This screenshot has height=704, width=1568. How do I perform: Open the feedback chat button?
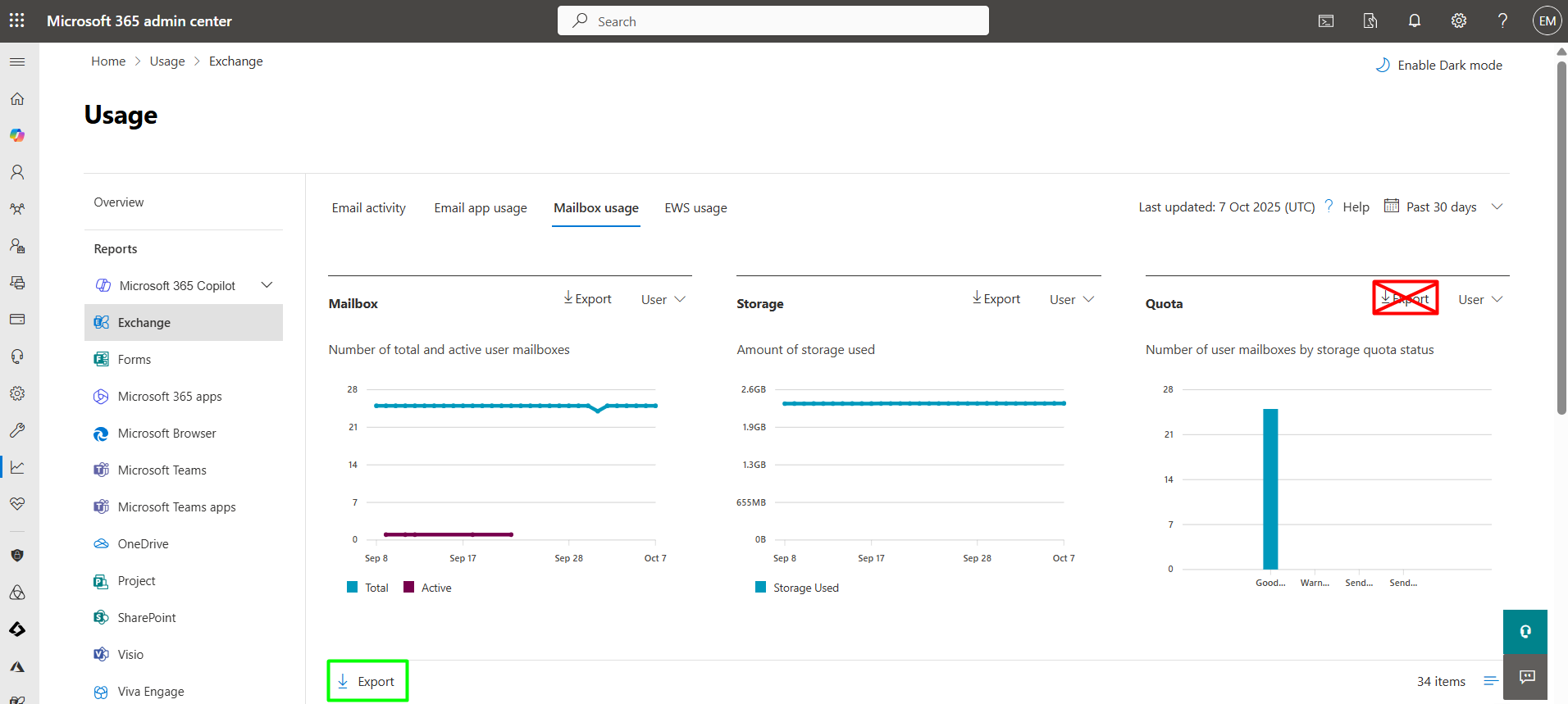pyautogui.click(x=1525, y=677)
